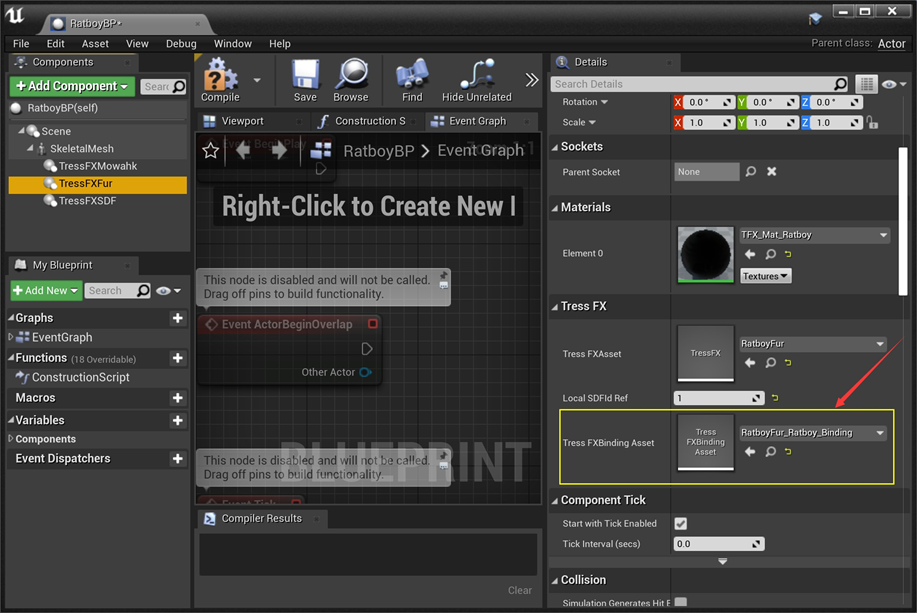Click the favorite star in Event Graph
Viewport: 917px width, 613px height.
pyautogui.click(x=210, y=151)
